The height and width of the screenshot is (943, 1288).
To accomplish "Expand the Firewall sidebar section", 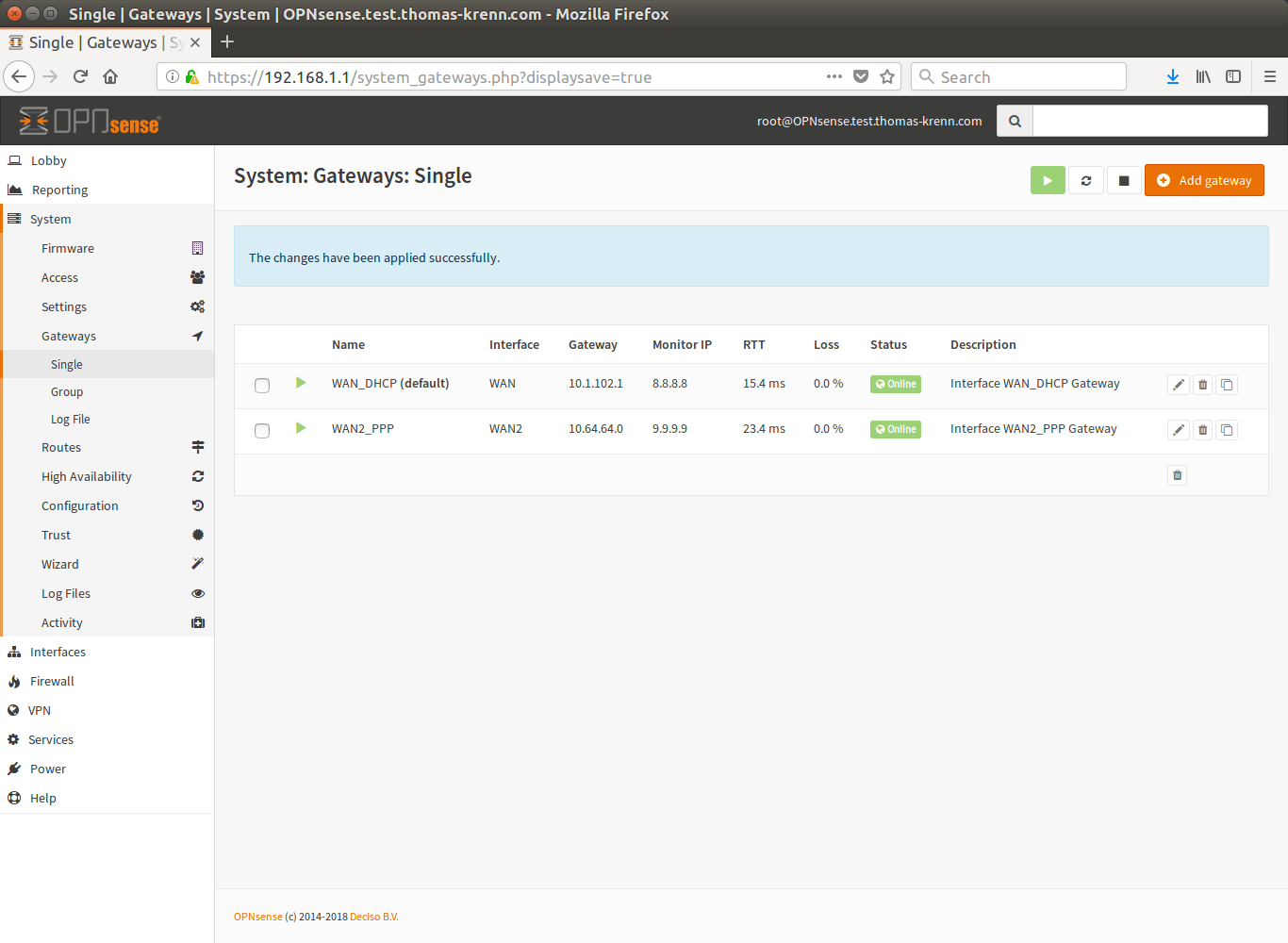I will pos(52,681).
